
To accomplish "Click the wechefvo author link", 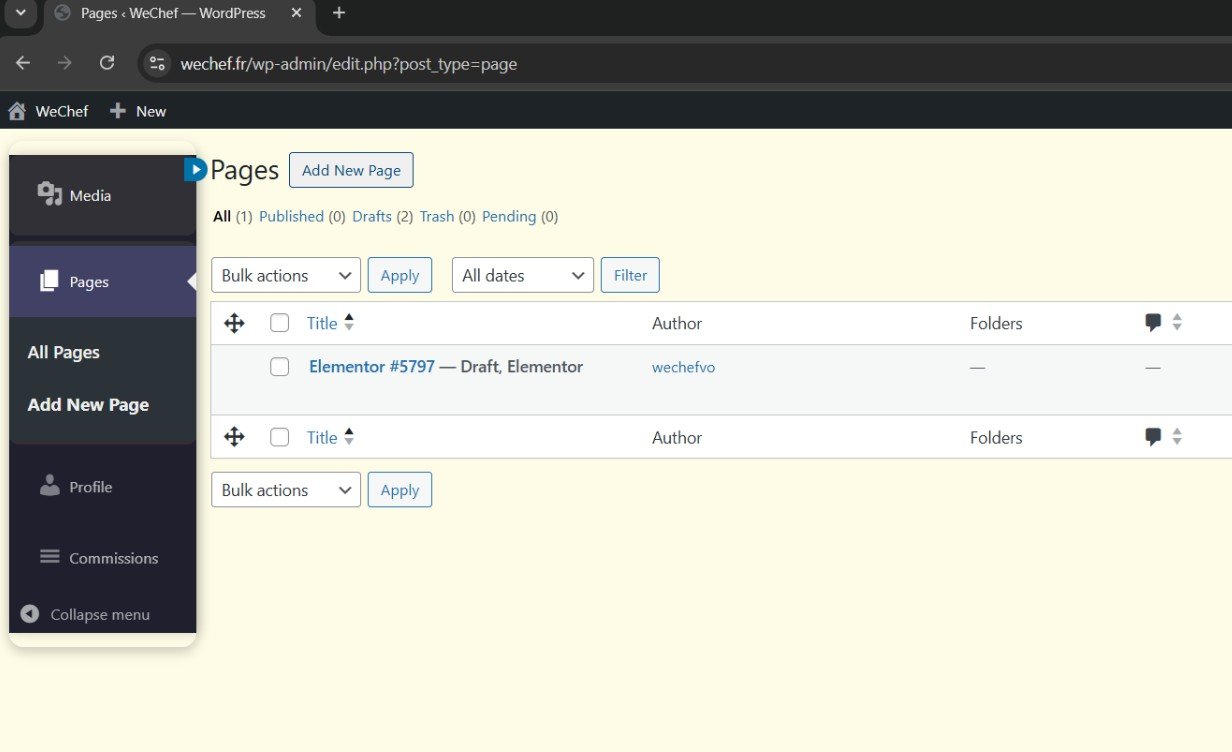I will tap(683, 367).
